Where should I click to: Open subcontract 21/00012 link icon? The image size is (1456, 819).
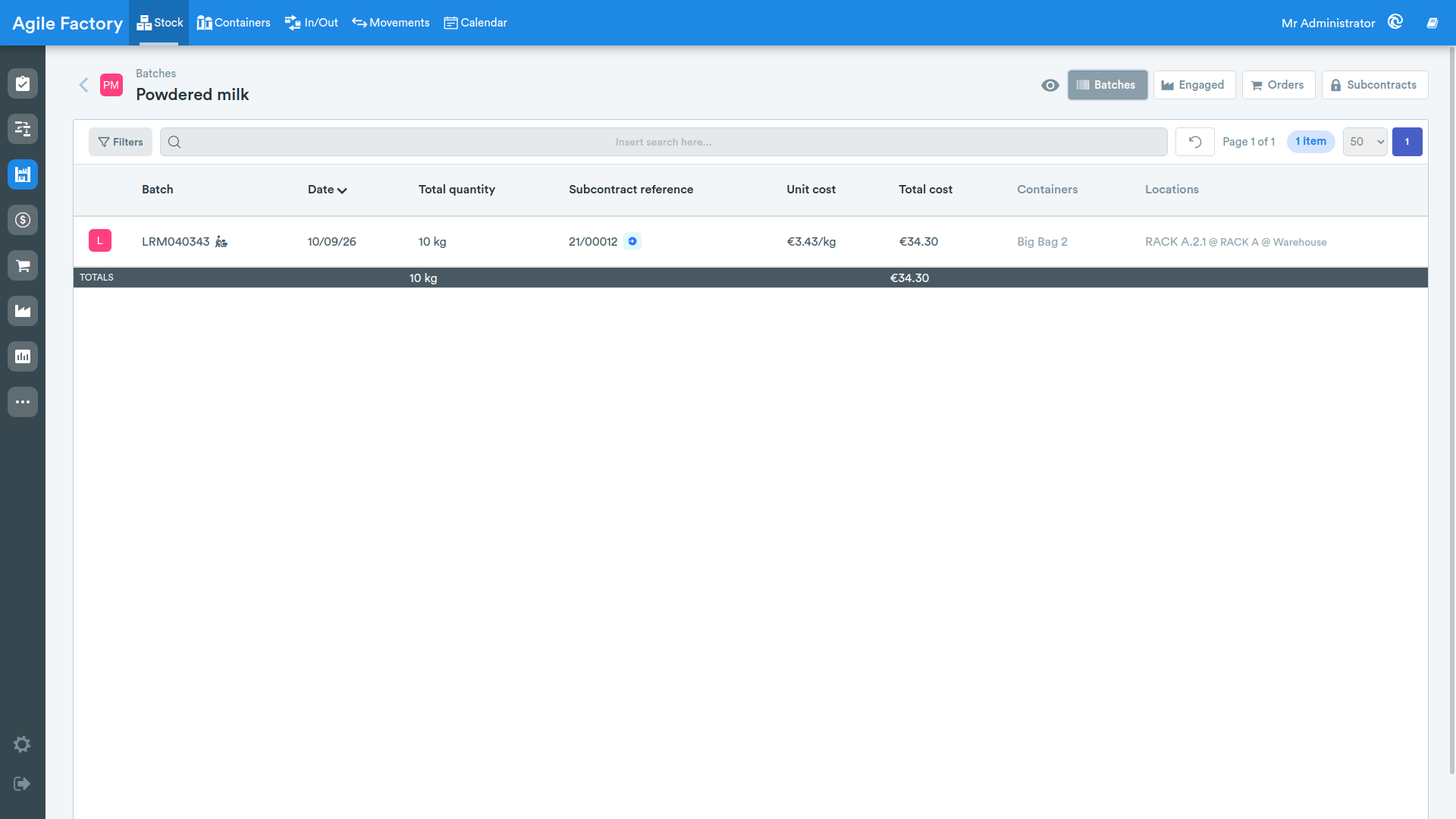pos(632,241)
